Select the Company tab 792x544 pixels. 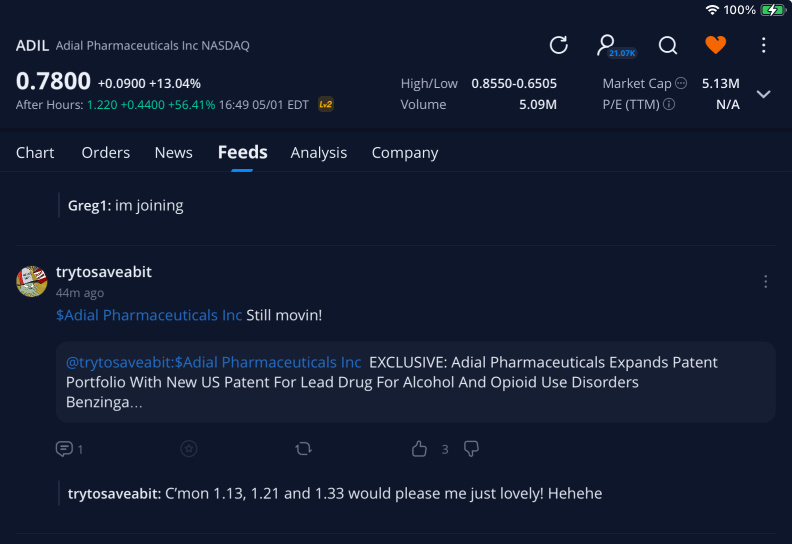(x=405, y=153)
